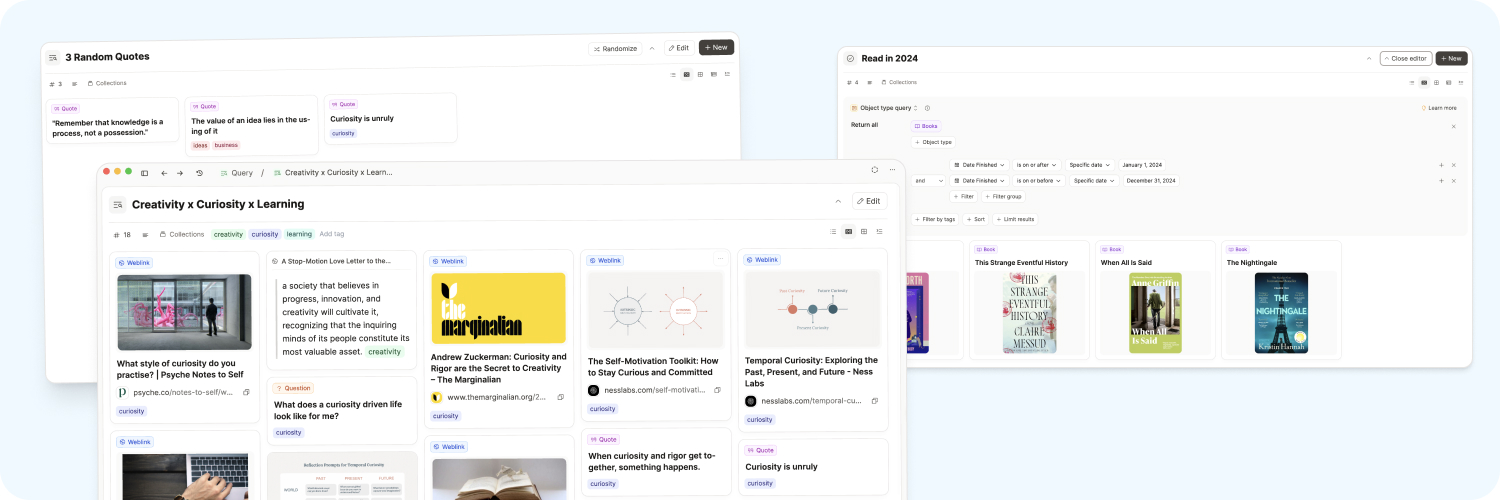The height and width of the screenshot is (500, 1500).
Task: Open the 'and' conjunction dropdown
Action: click(929, 181)
